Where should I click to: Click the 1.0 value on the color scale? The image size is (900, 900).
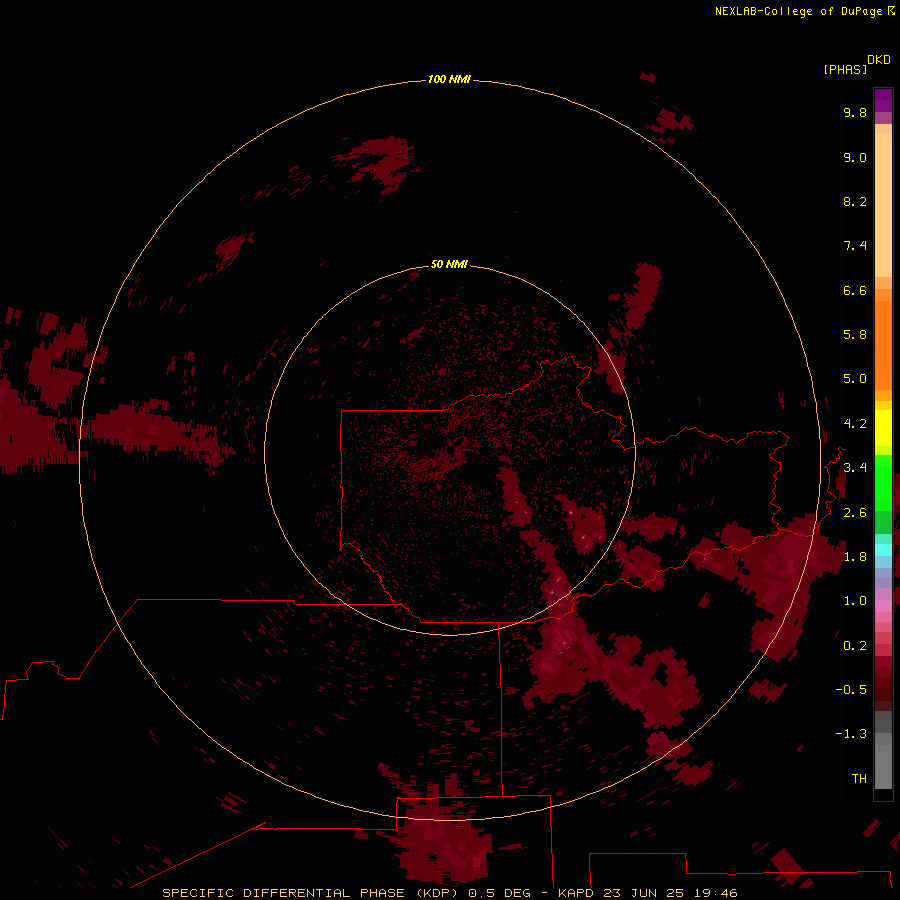tap(855, 601)
